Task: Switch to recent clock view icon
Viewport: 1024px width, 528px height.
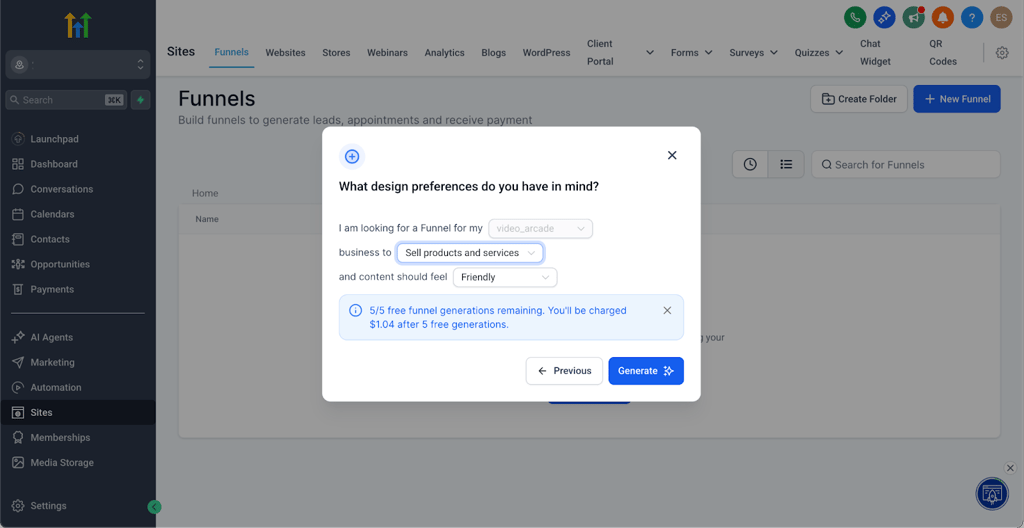Action: (x=750, y=165)
